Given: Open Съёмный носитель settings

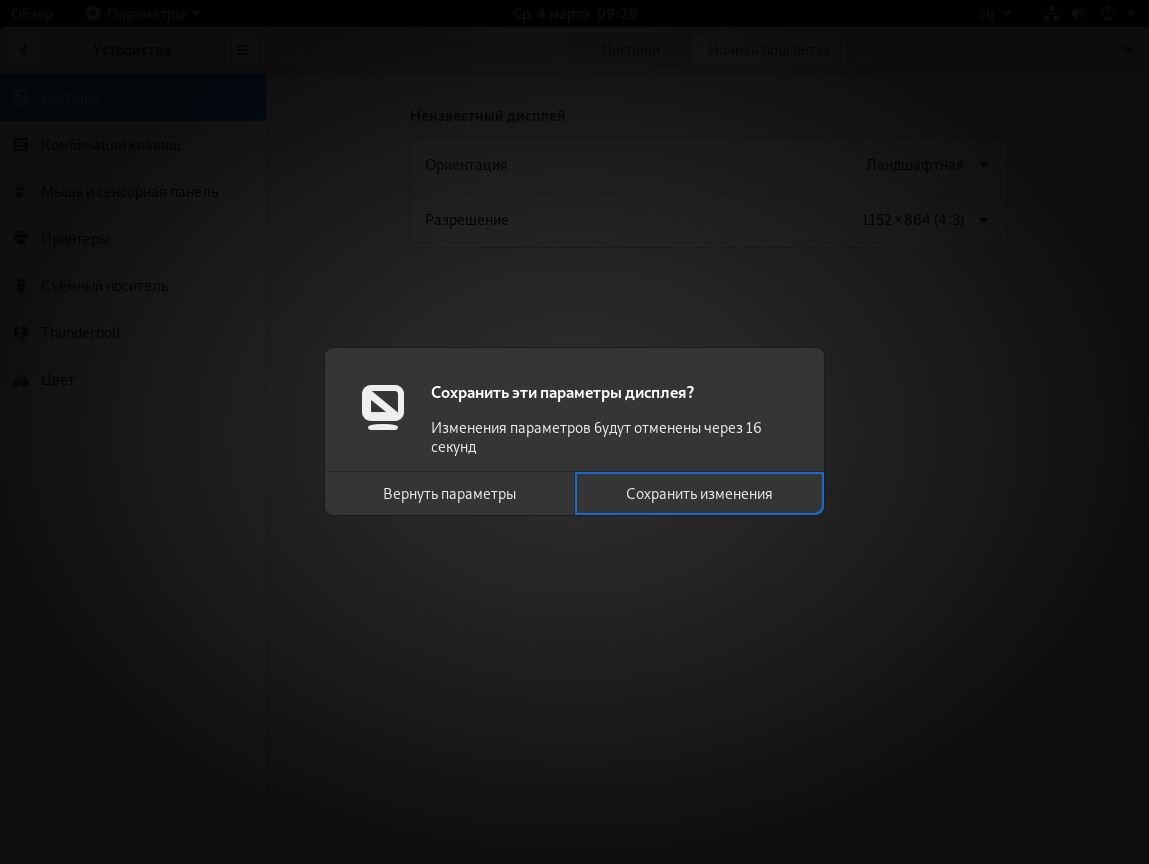Looking at the screenshot, I should pos(104,285).
